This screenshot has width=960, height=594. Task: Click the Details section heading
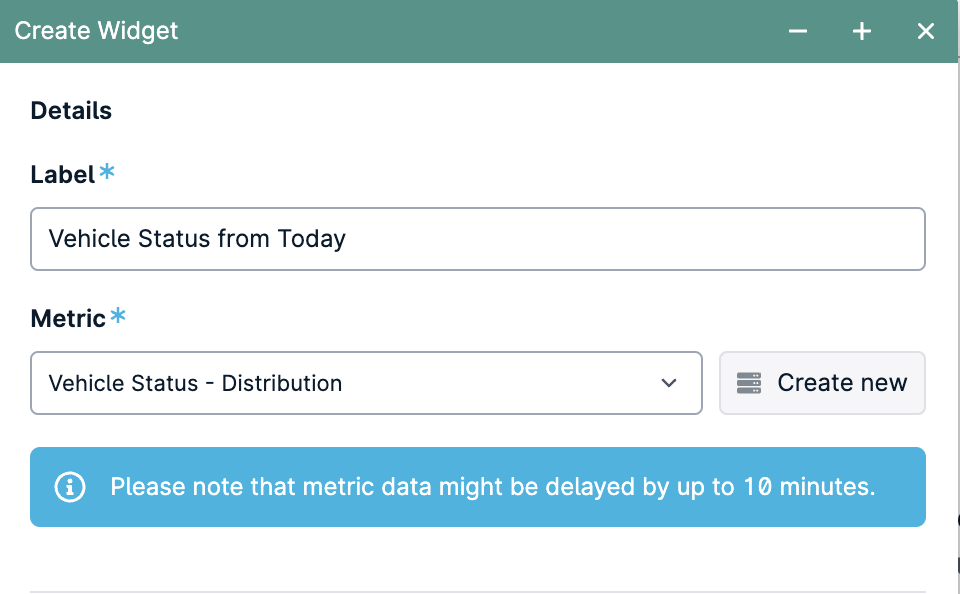click(x=71, y=111)
